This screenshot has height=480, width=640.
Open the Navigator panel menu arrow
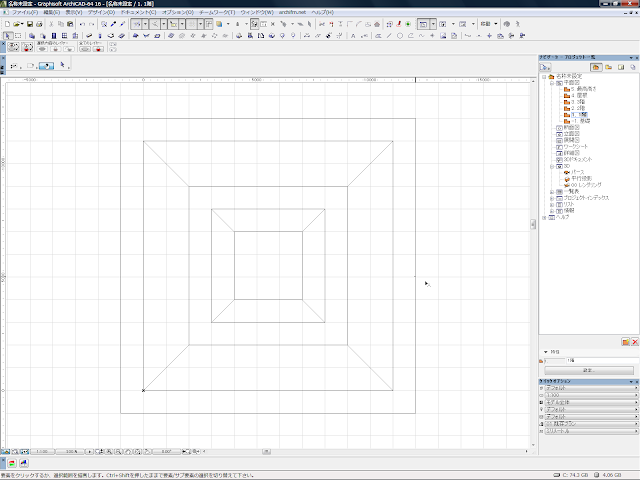click(x=631, y=58)
